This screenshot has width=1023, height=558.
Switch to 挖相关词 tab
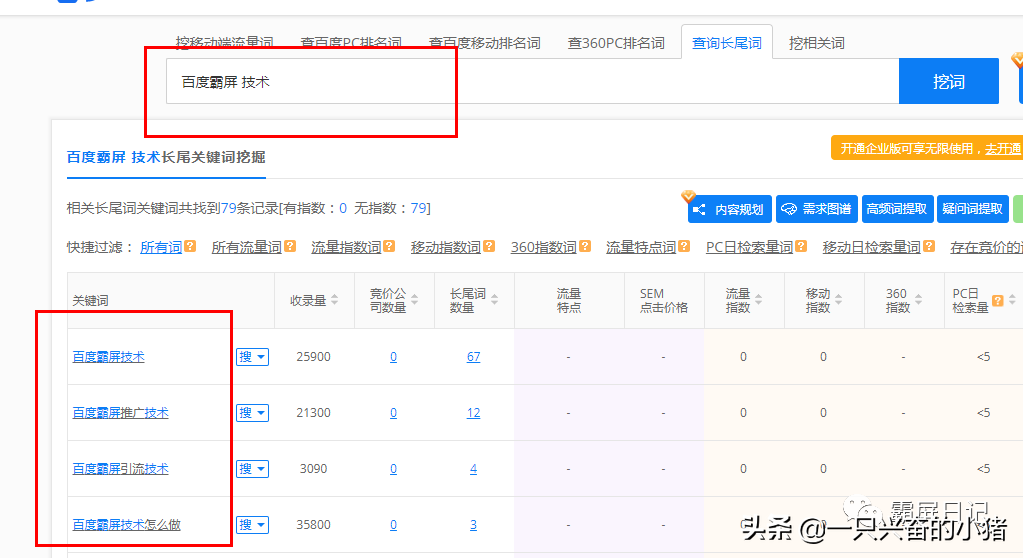[816, 43]
